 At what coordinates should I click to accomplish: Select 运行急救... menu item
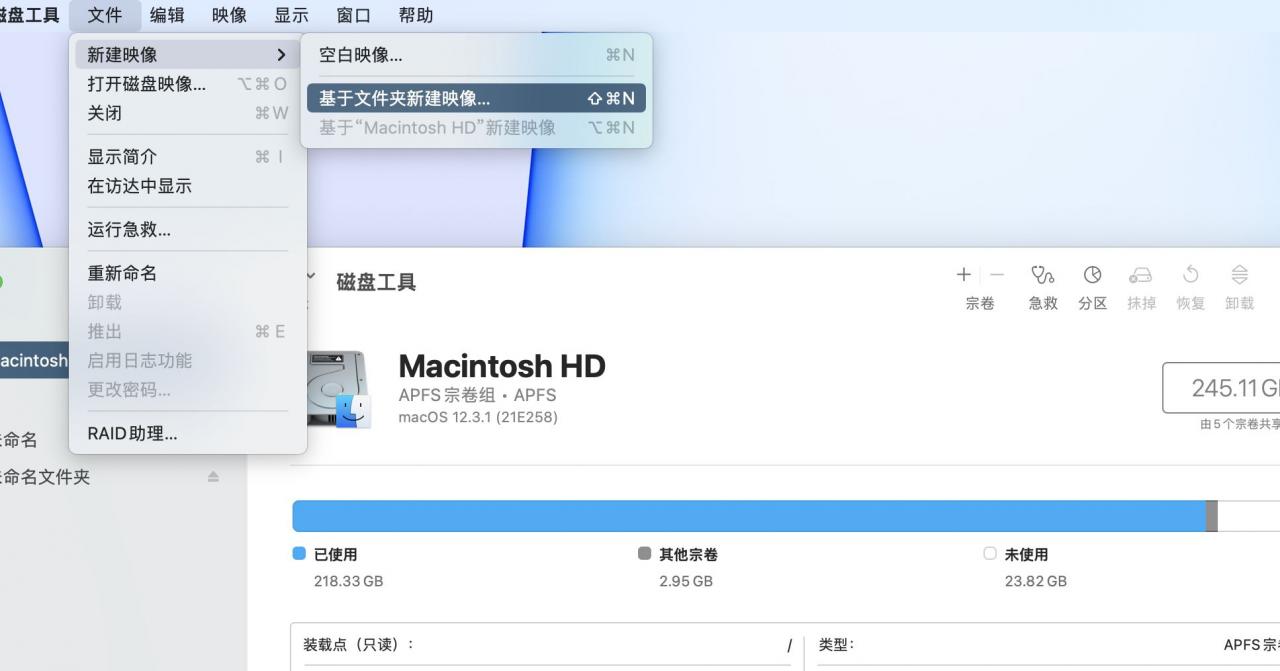point(187,230)
